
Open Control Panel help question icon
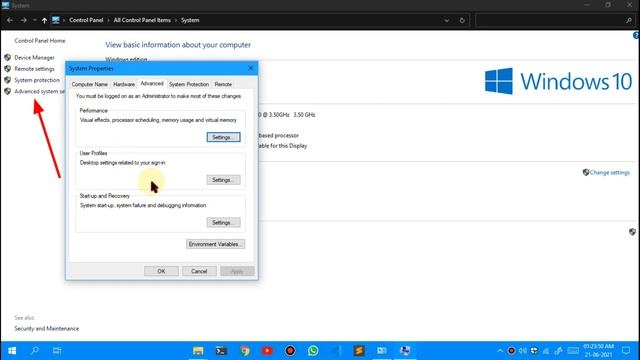click(x=636, y=36)
